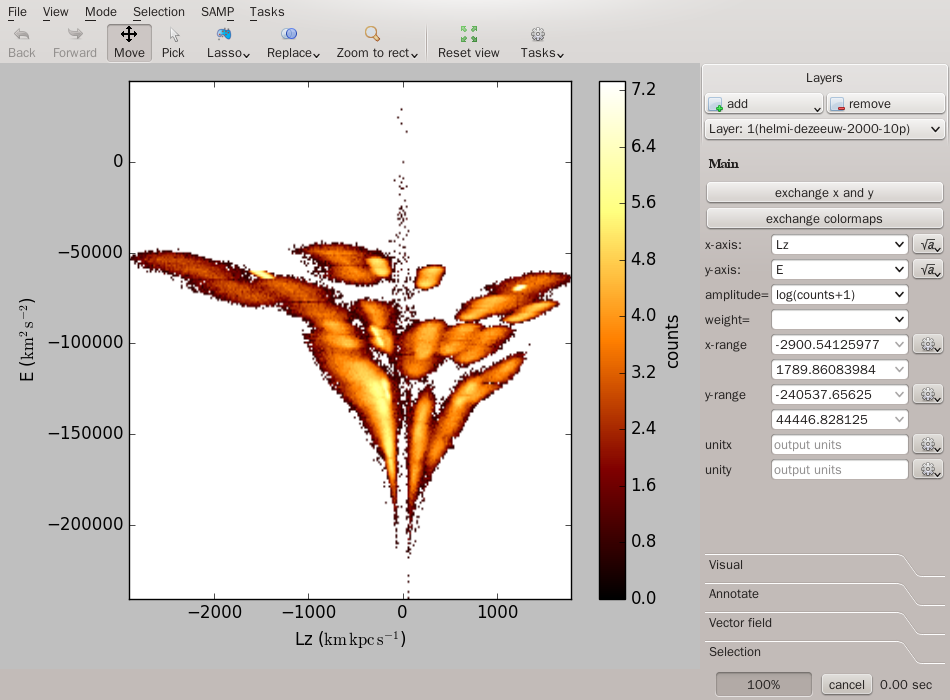Switch to the Vector field tab

(x=741, y=623)
